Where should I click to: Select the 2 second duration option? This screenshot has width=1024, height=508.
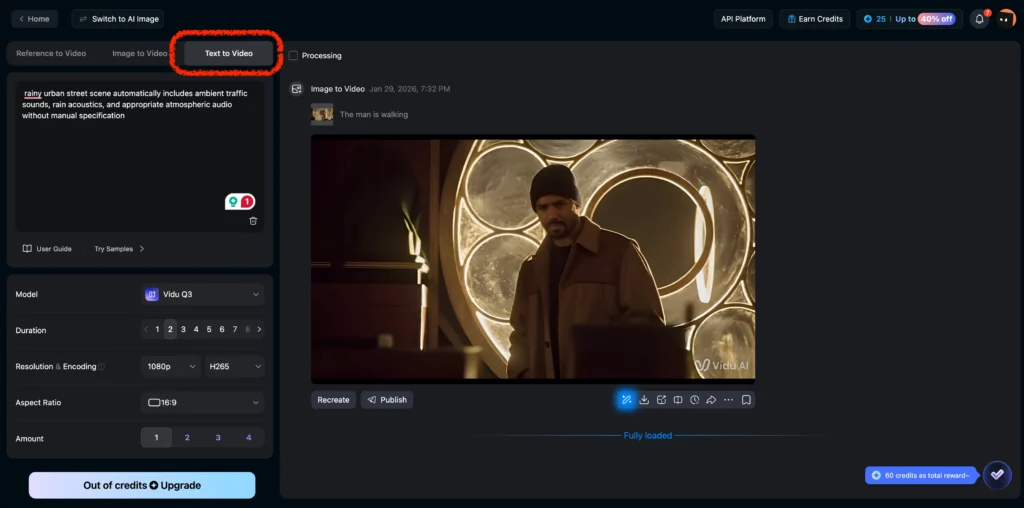[170, 330]
